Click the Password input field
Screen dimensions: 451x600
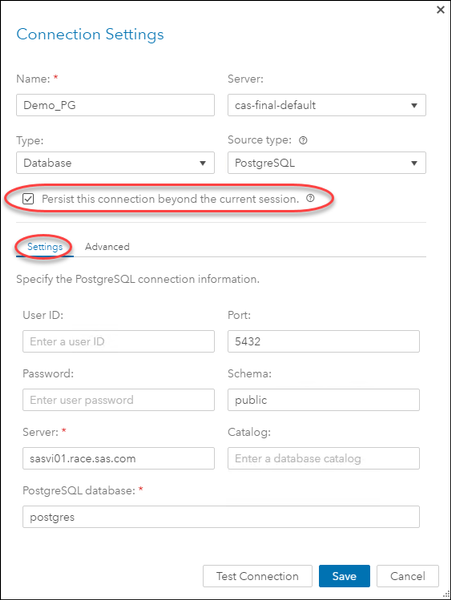click(118, 400)
